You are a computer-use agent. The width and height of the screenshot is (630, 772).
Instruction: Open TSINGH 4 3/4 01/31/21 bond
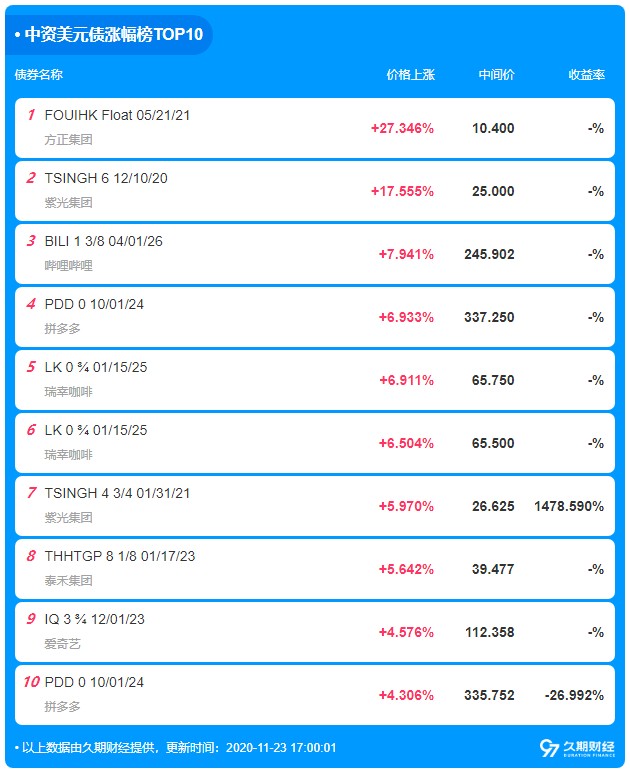[x=117, y=493]
